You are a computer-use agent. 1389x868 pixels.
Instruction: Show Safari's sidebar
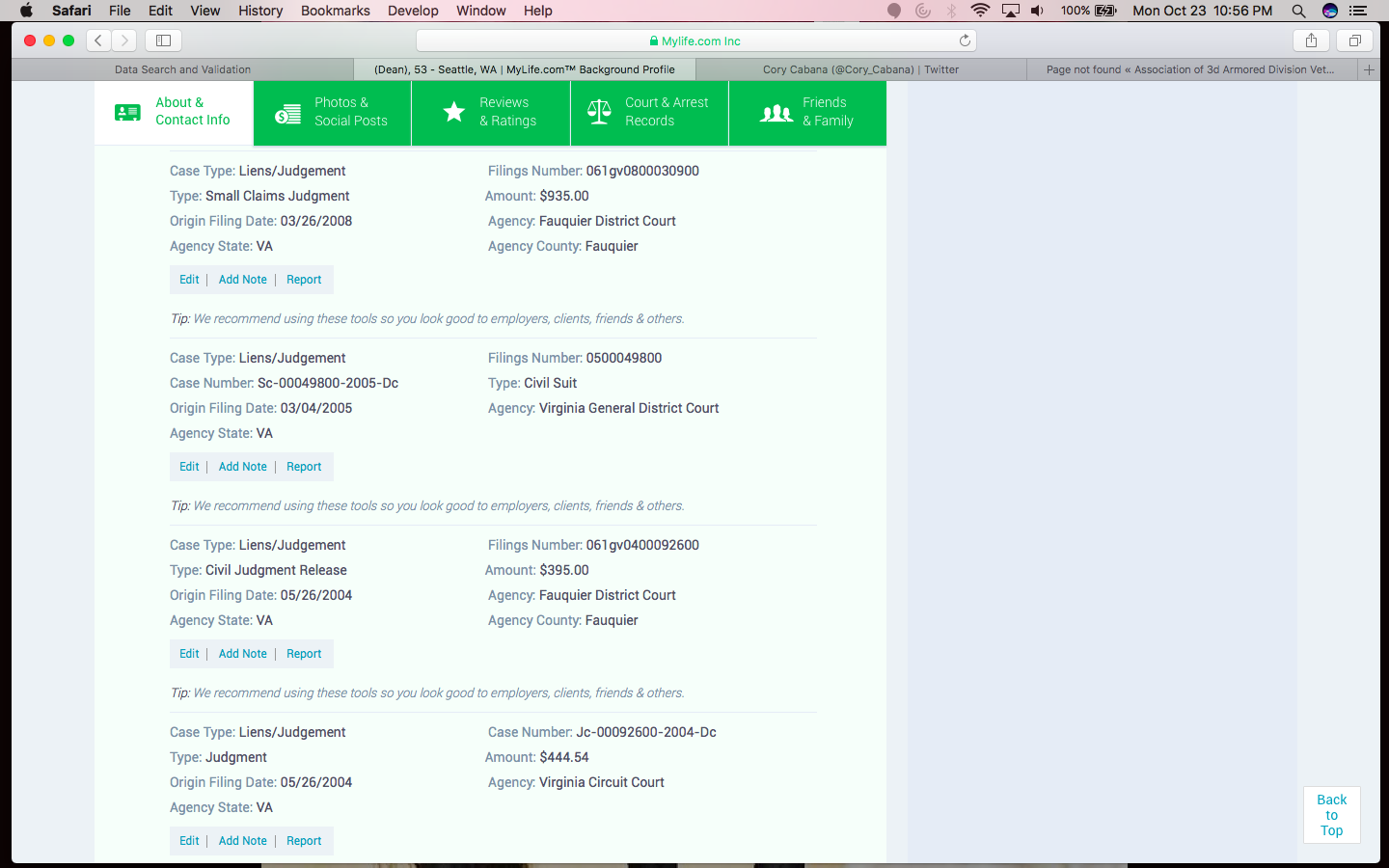click(x=163, y=41)
